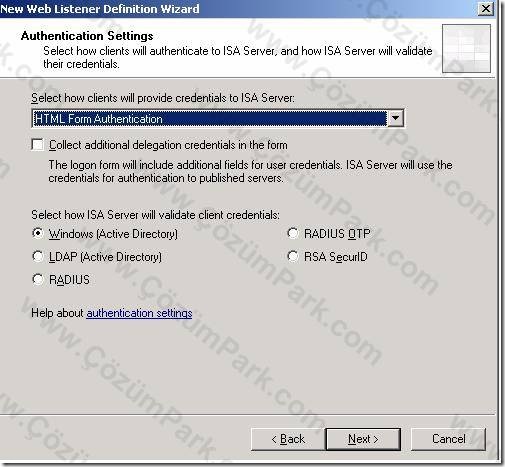Click the 'Select how ISA Server will validate' label
The width and height of the screenshot is (505, 467).
pyautogui.click(x=155, y=215)
